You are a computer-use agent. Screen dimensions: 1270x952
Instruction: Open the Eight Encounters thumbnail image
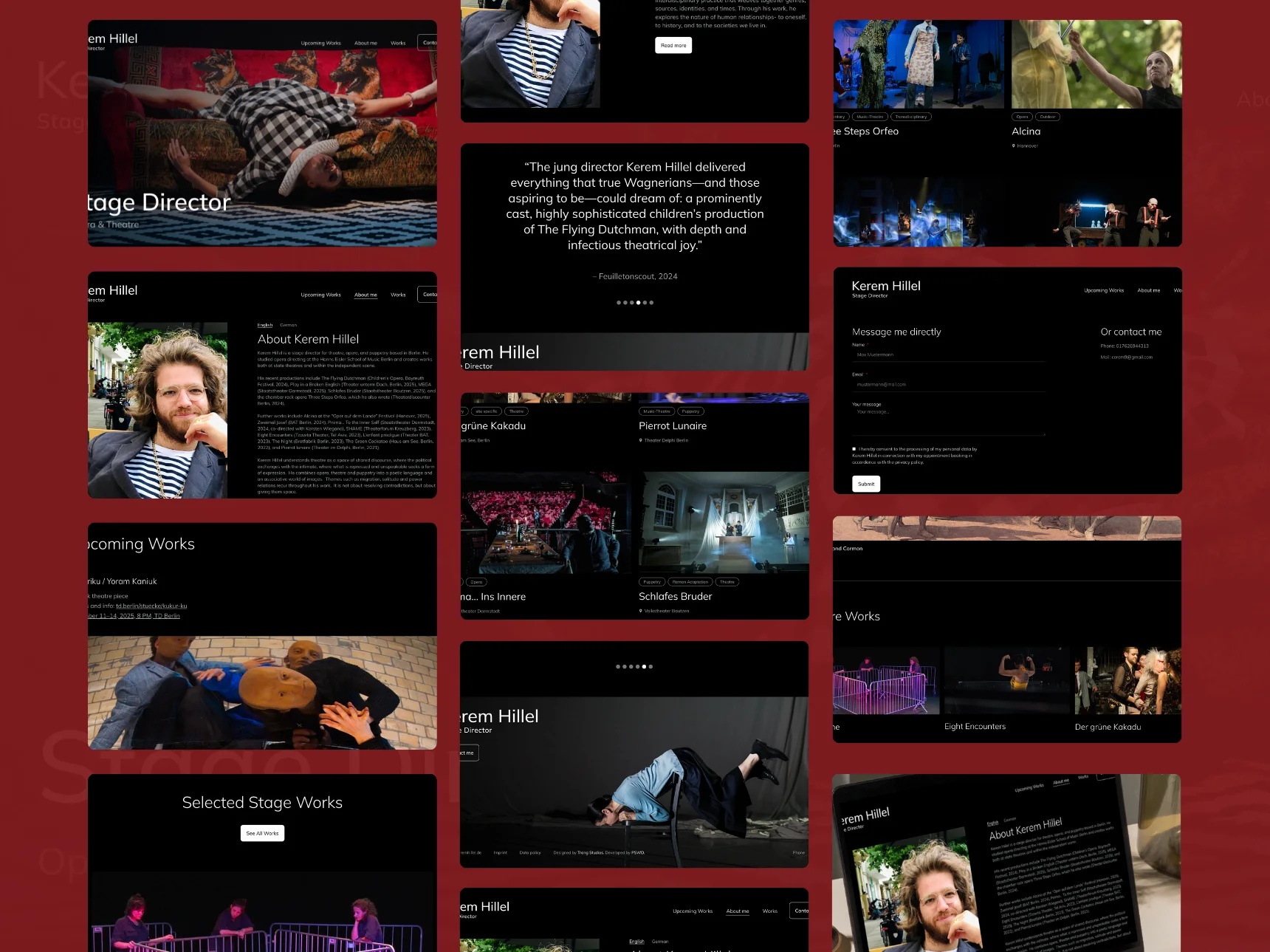pos(1006,680)
